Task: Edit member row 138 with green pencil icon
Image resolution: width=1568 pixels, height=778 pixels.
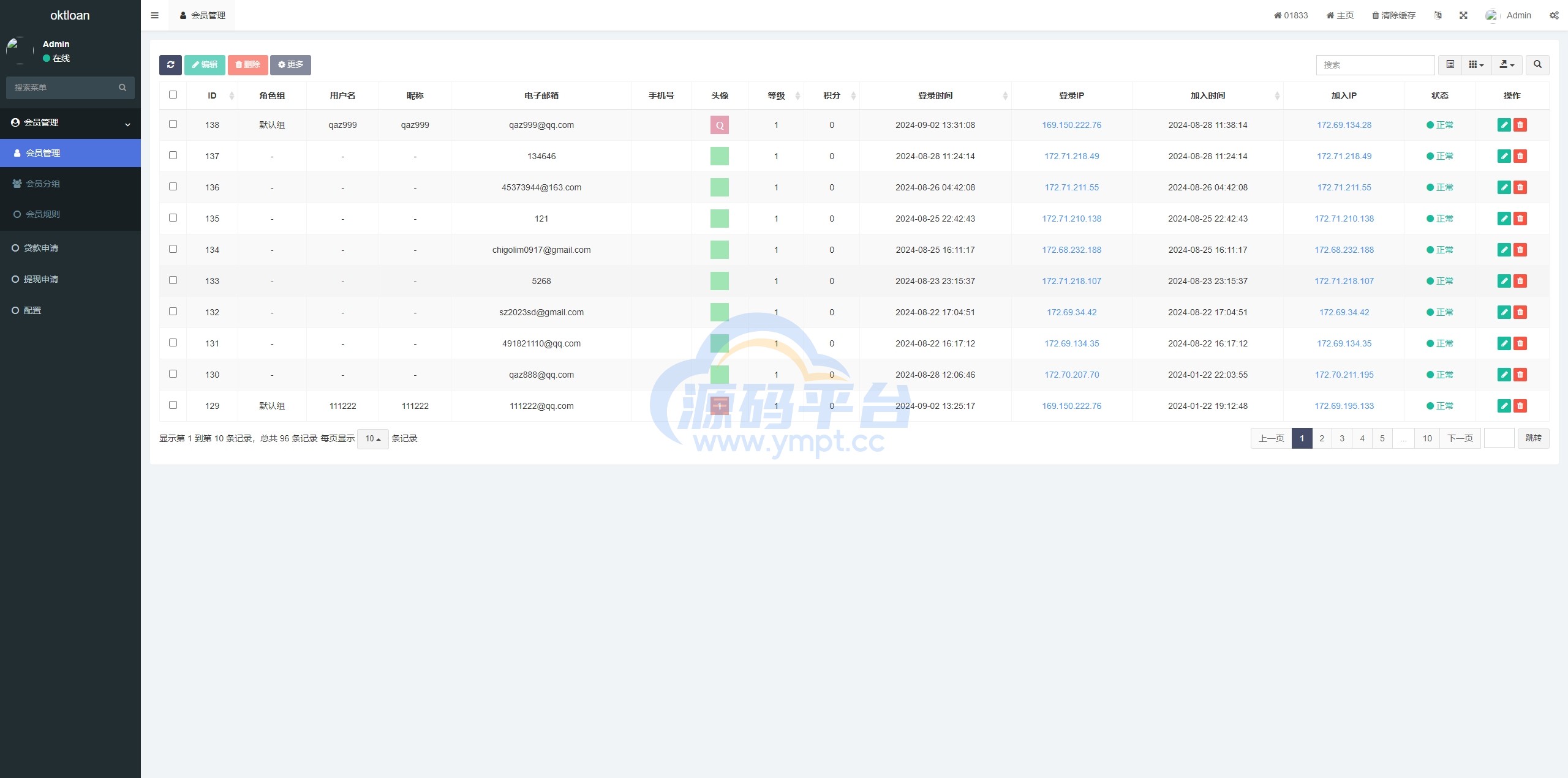Action: [1504, 125]
